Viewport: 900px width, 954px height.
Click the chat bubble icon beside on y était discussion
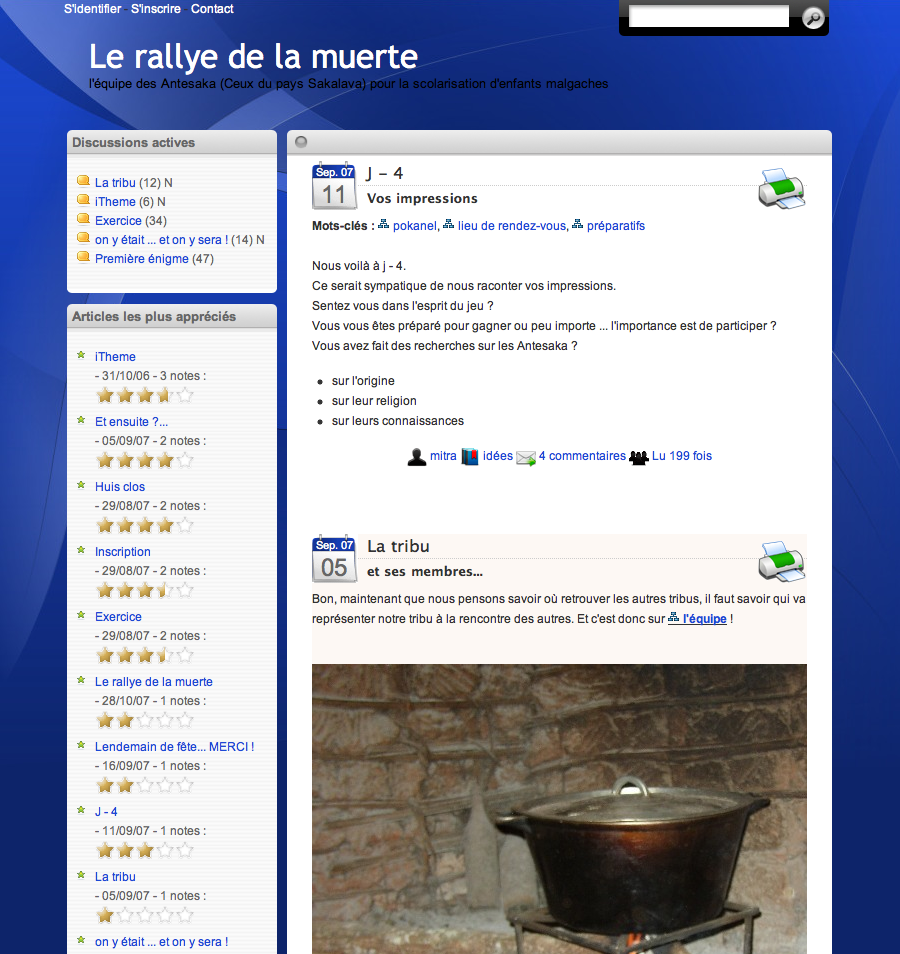click(83, 238)
